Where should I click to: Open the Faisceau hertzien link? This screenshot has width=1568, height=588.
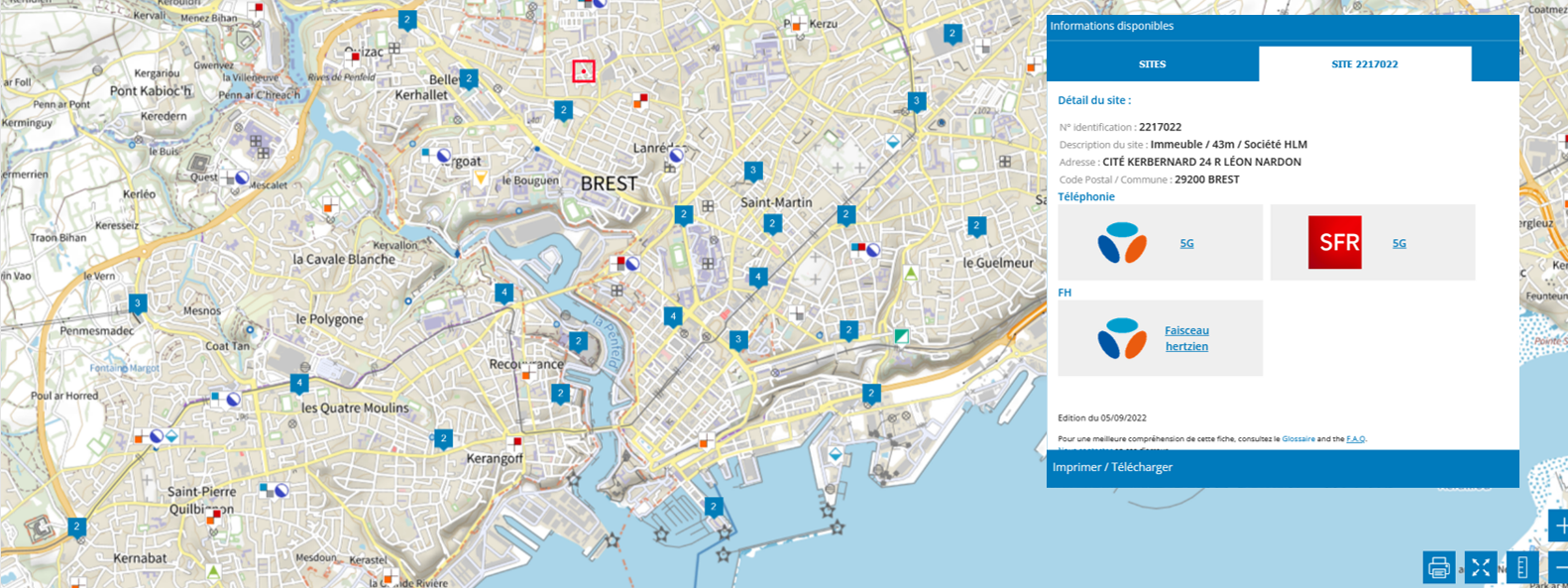click(1186, 338)
